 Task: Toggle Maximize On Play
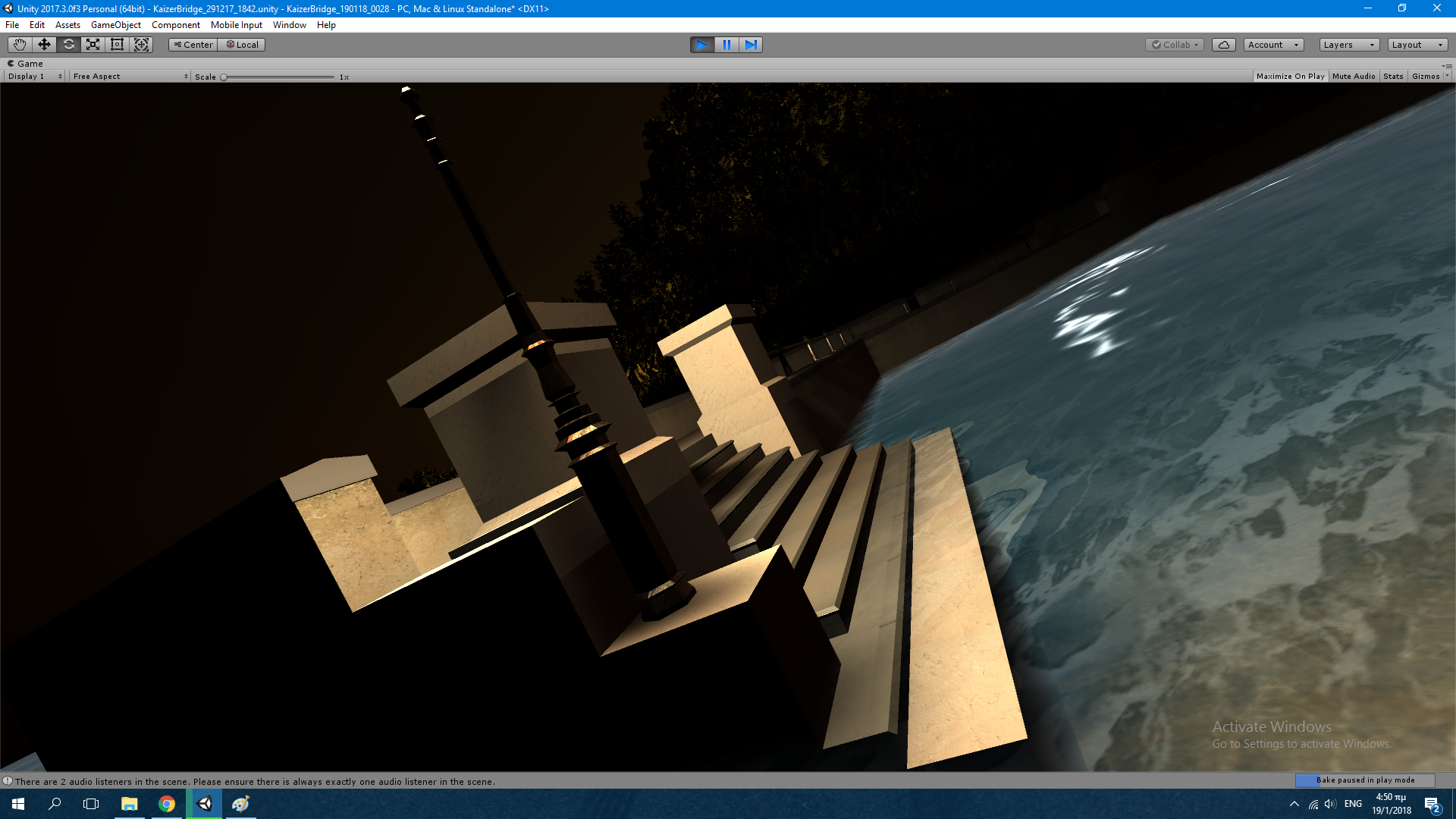1290,77
